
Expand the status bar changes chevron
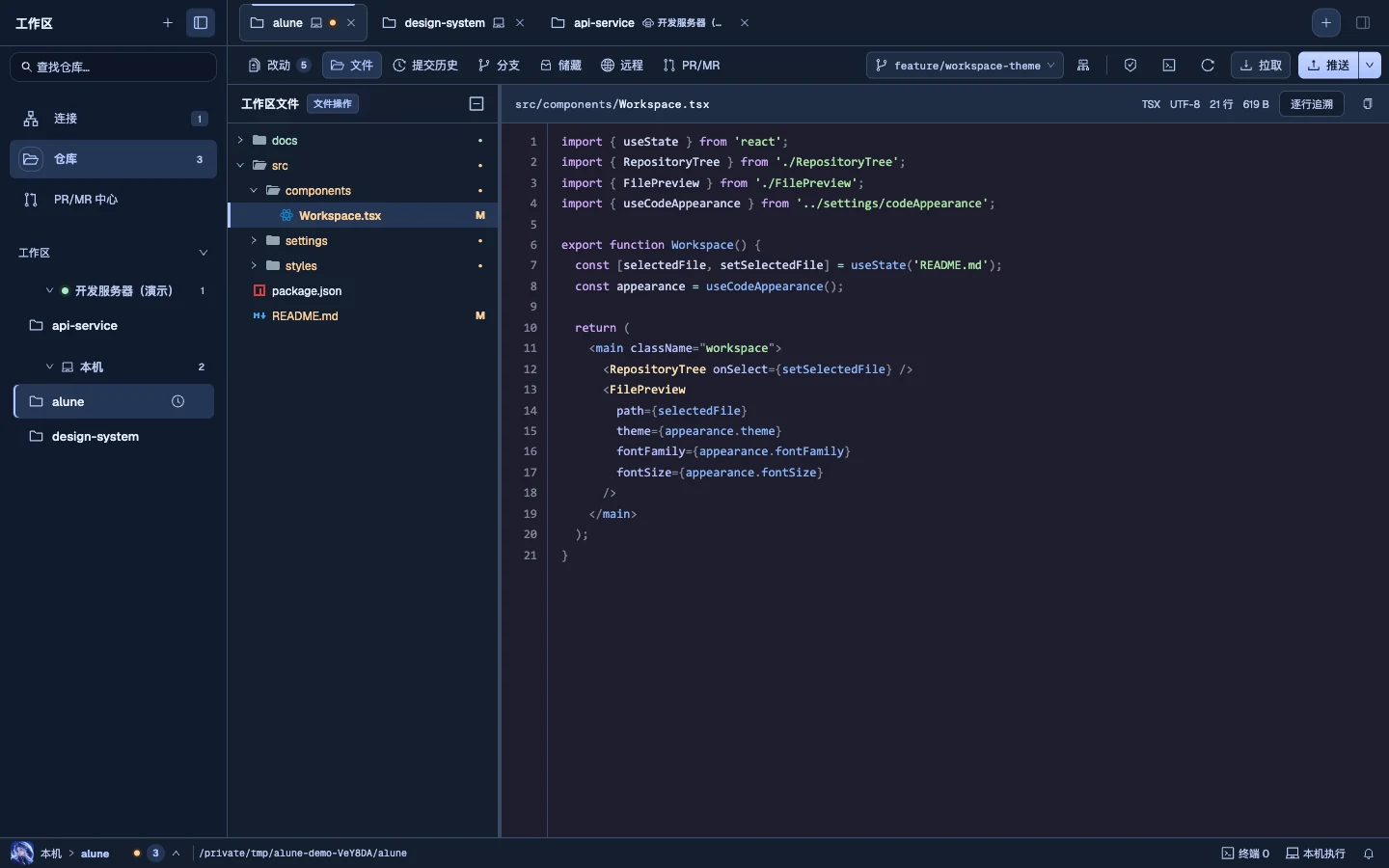176,854
